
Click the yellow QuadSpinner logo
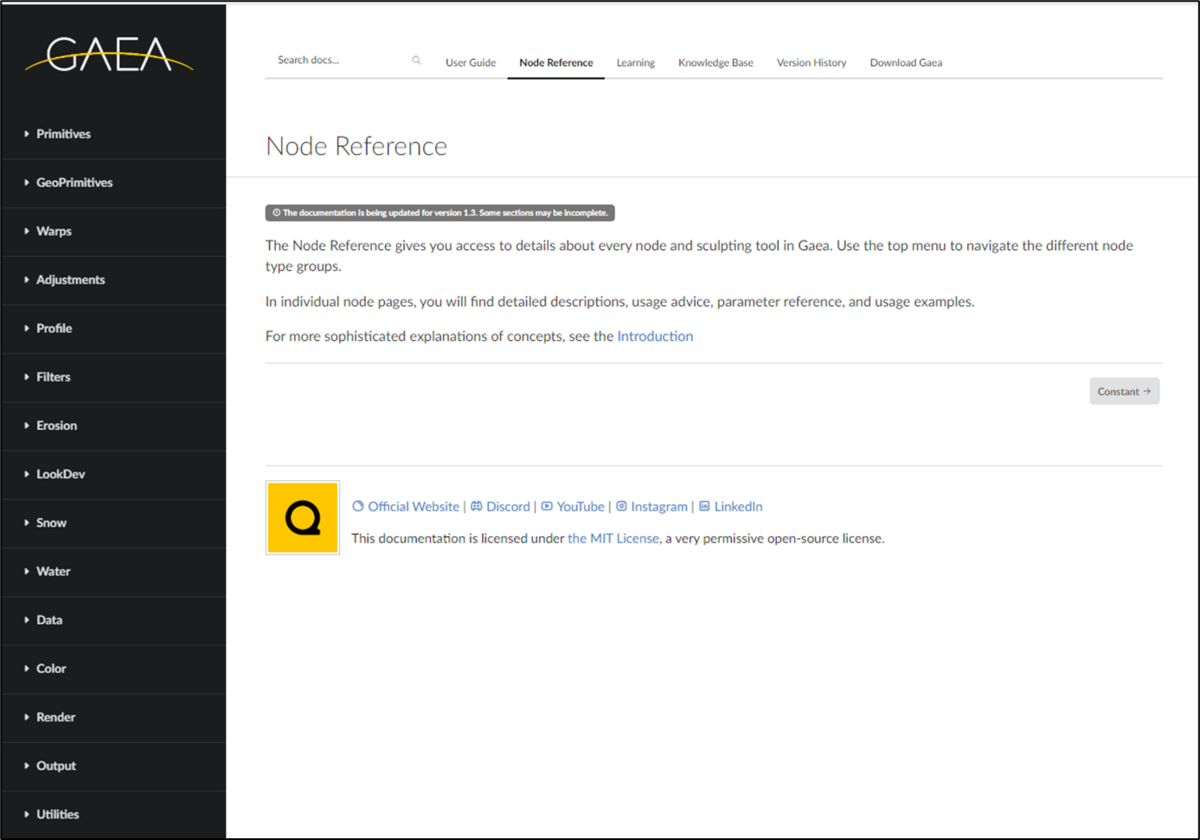[303, 518]
